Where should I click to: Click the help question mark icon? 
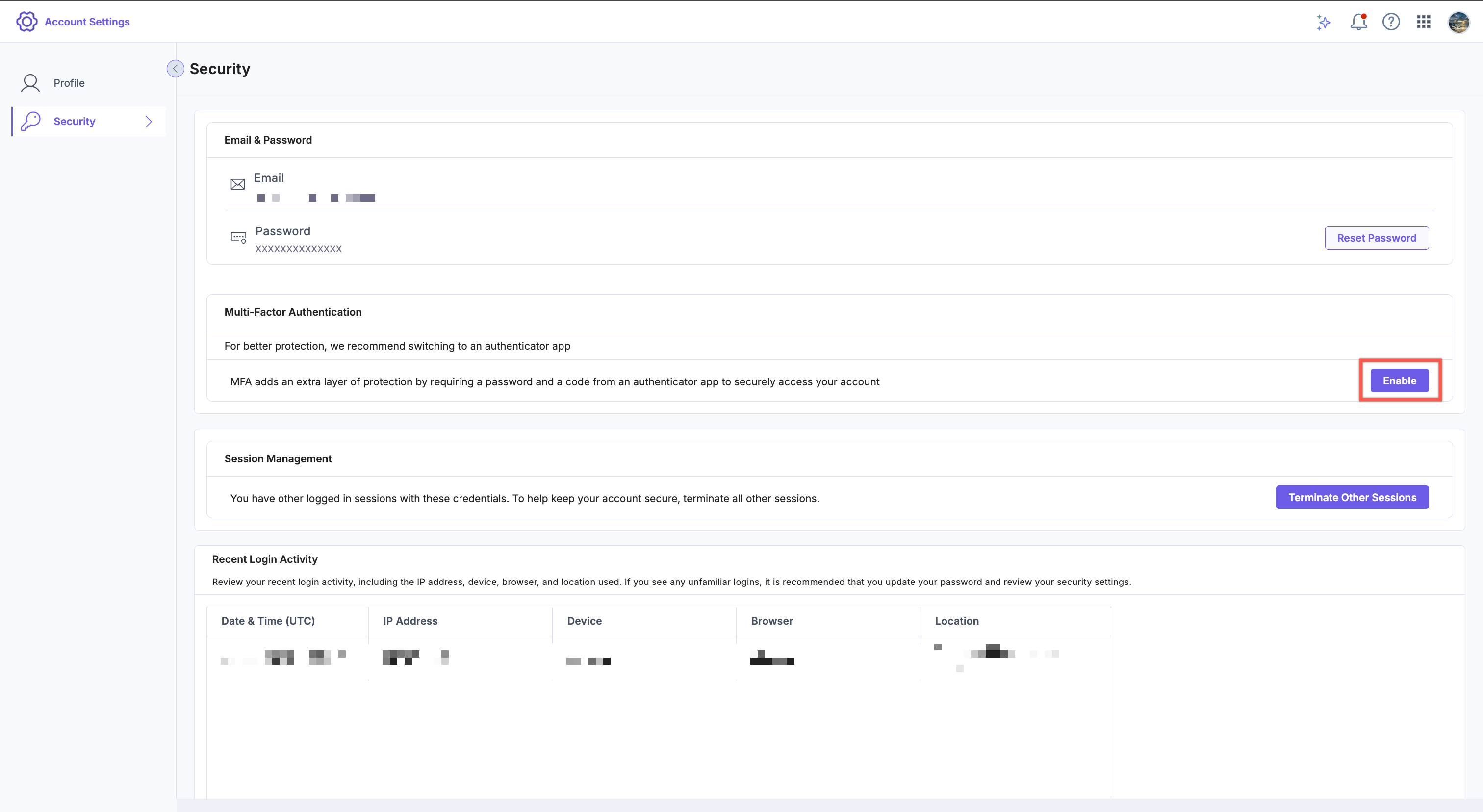(x=1391, y=22)
